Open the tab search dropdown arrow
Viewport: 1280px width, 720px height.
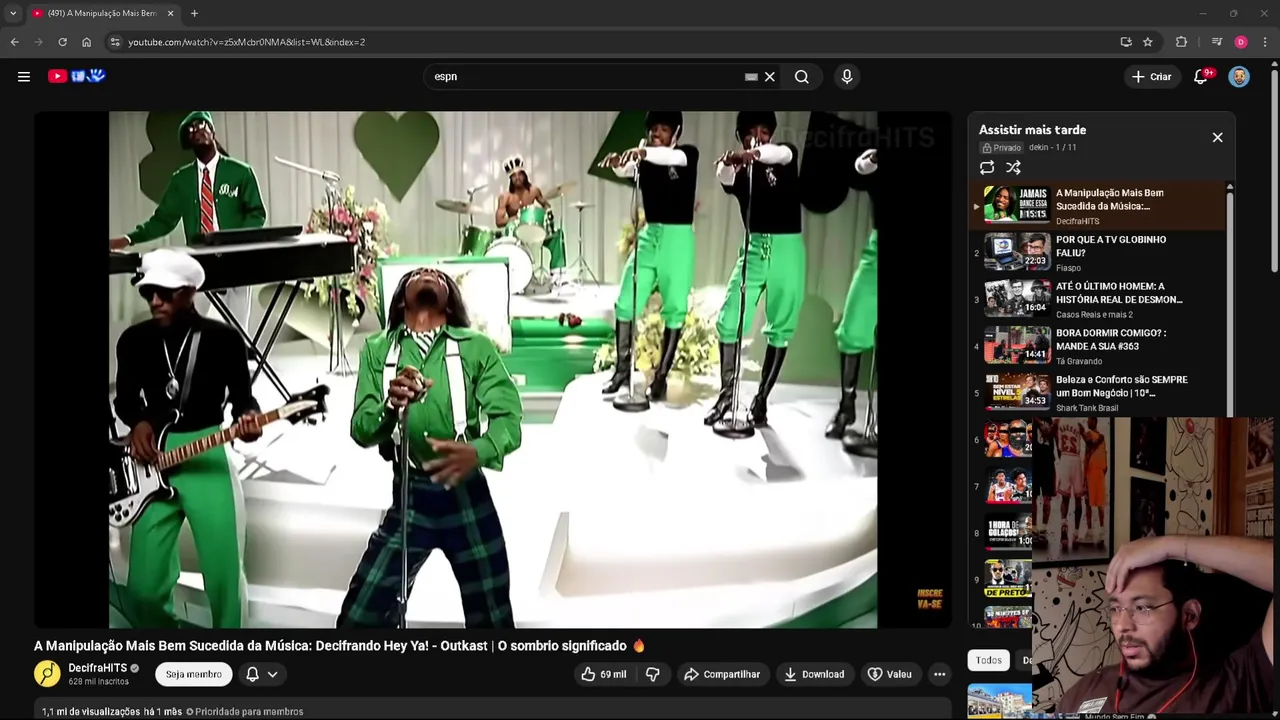click(x=13, y=13)
